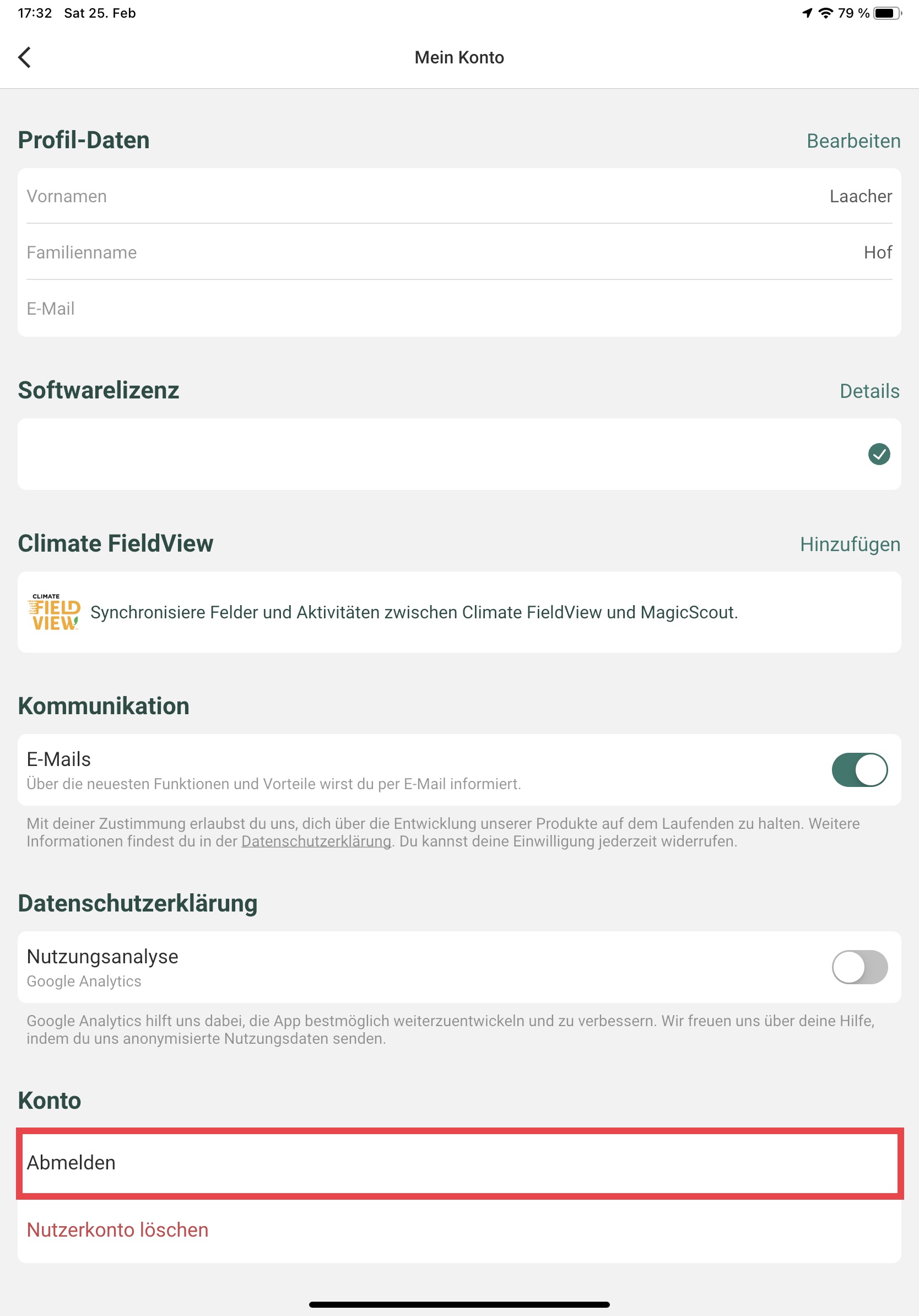Enable the Nutzungsanalyse Google Analytics toggle

(x=859, y=967)
